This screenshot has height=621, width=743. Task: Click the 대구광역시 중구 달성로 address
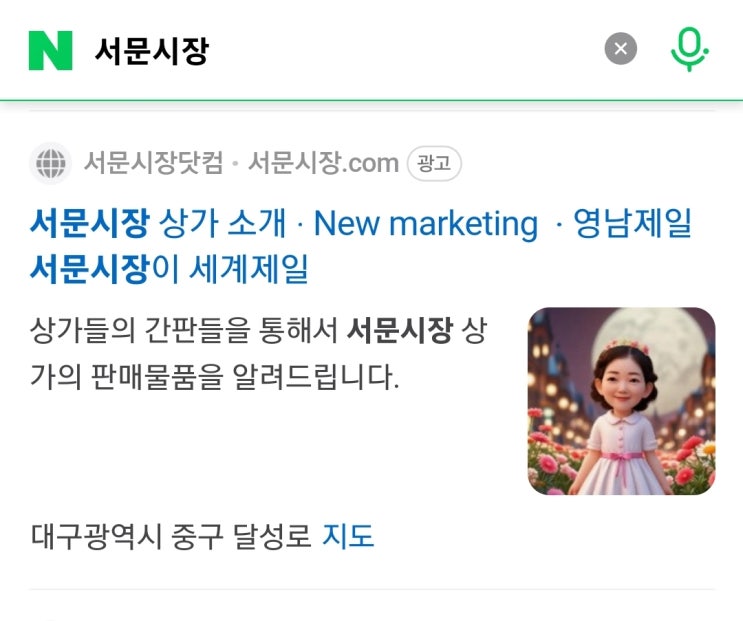pos(171,536)
